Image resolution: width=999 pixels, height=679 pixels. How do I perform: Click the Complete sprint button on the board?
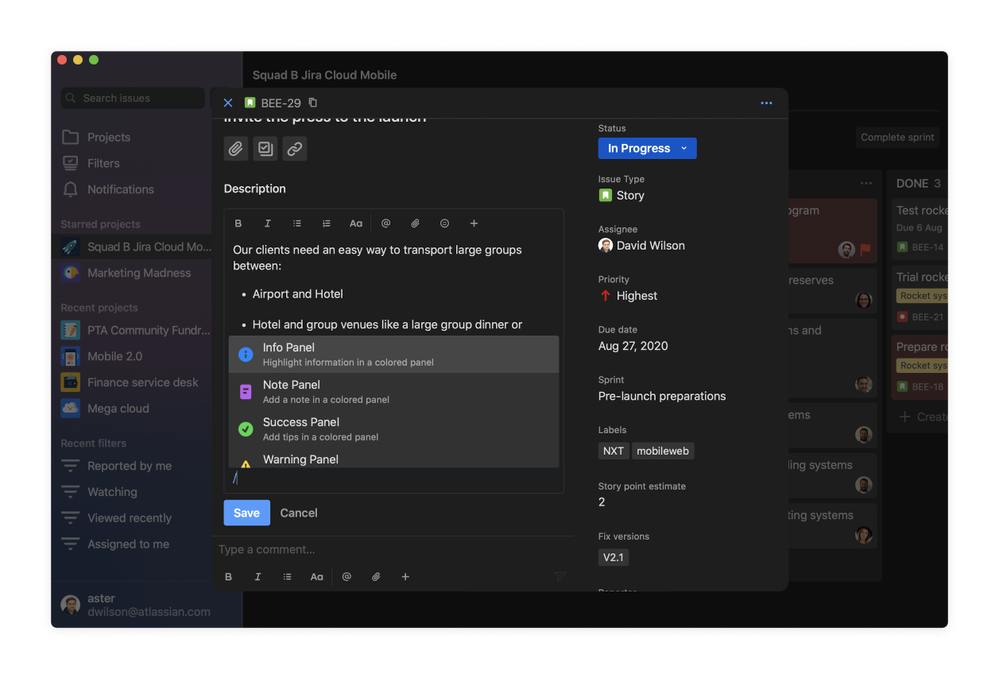point(897,137)
